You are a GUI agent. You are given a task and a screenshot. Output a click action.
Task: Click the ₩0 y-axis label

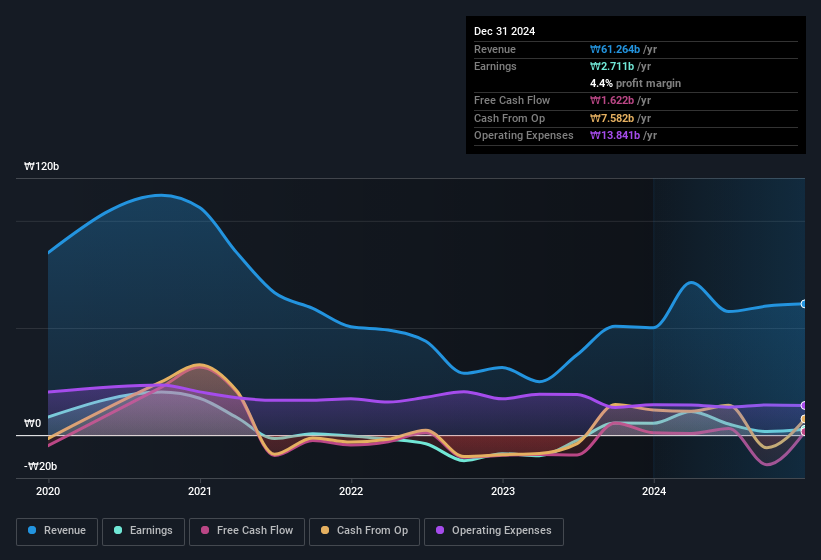32,423
